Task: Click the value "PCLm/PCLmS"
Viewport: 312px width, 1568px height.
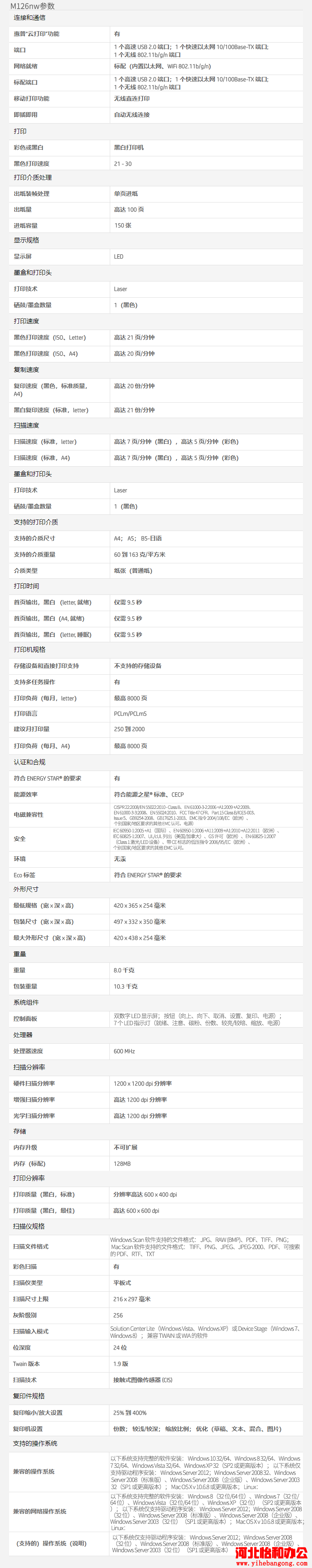Action: tap(130, 713)
